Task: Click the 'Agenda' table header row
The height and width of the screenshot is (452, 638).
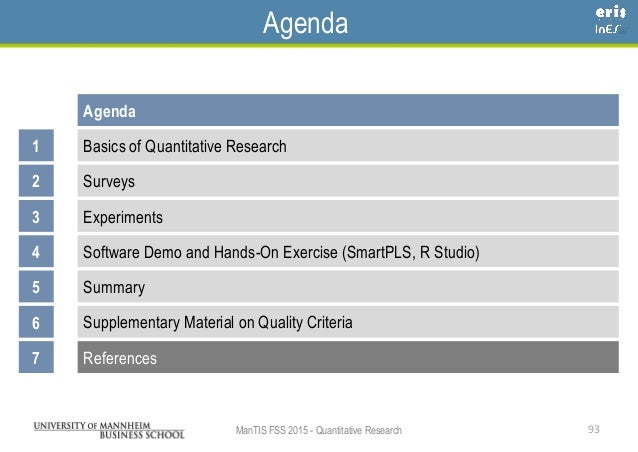Action: [x=348, y=110]
